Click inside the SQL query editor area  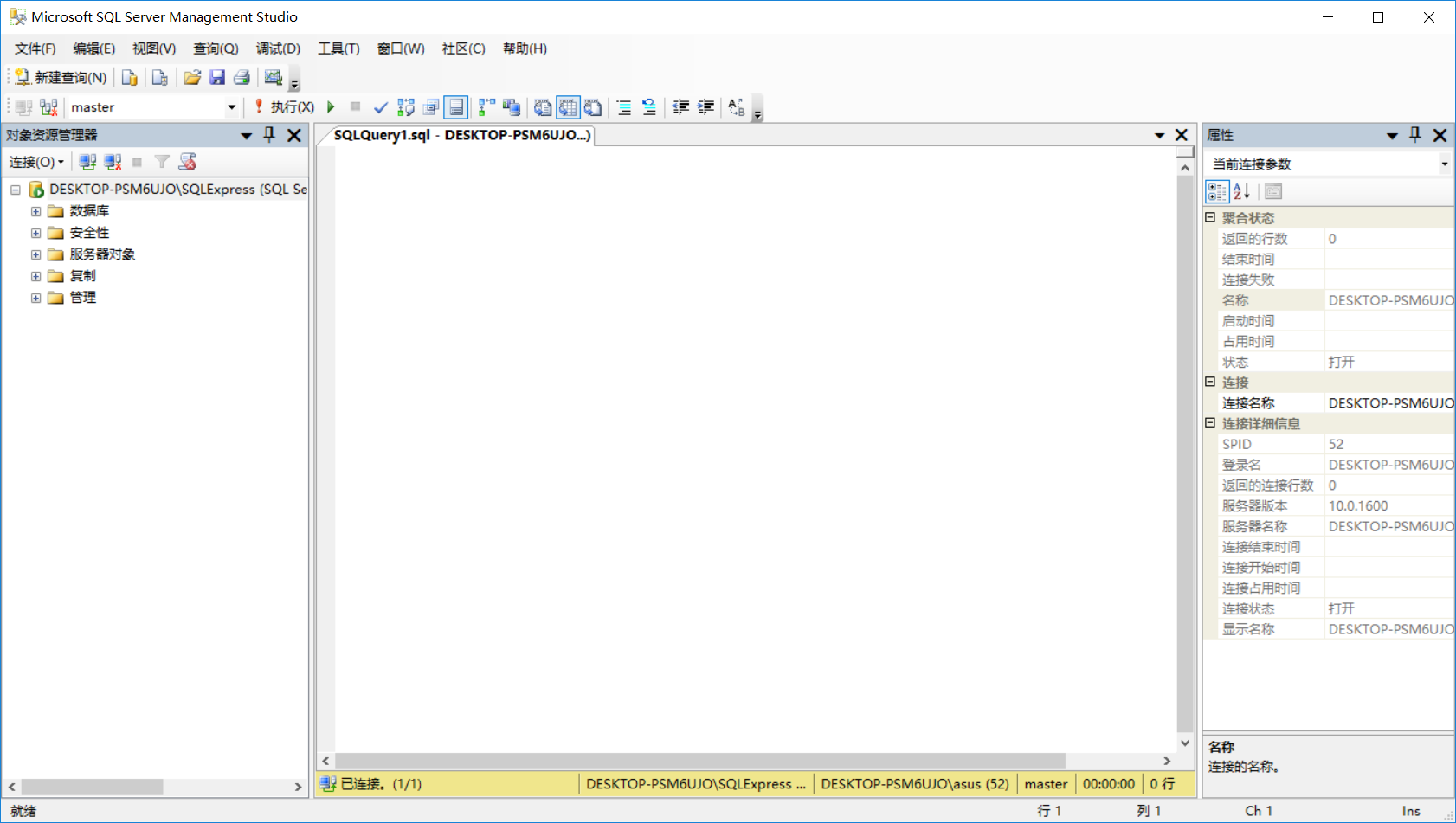point(755,450)
